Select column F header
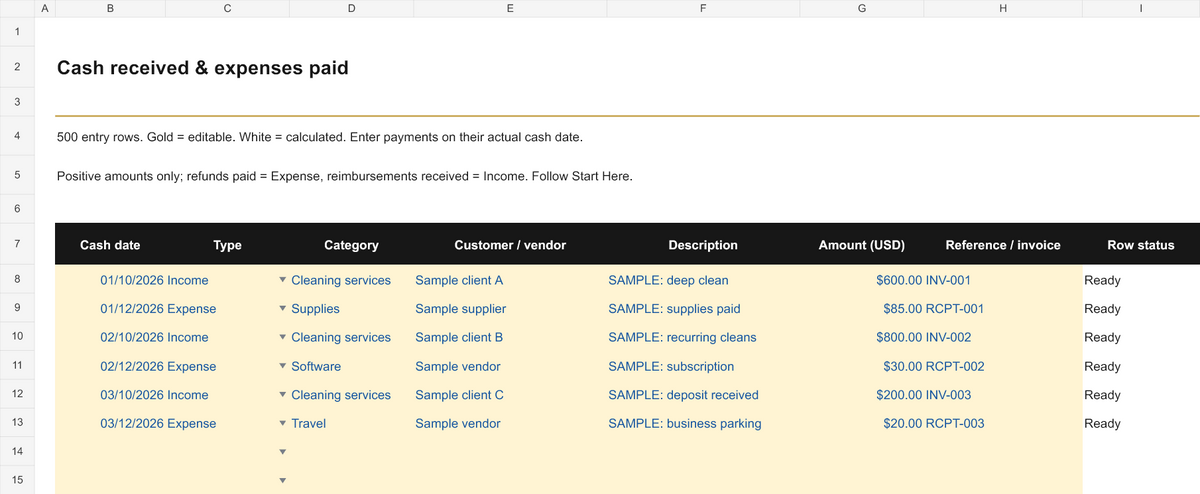The height and width of the screenshot is (494, 1200). (703, 8)
